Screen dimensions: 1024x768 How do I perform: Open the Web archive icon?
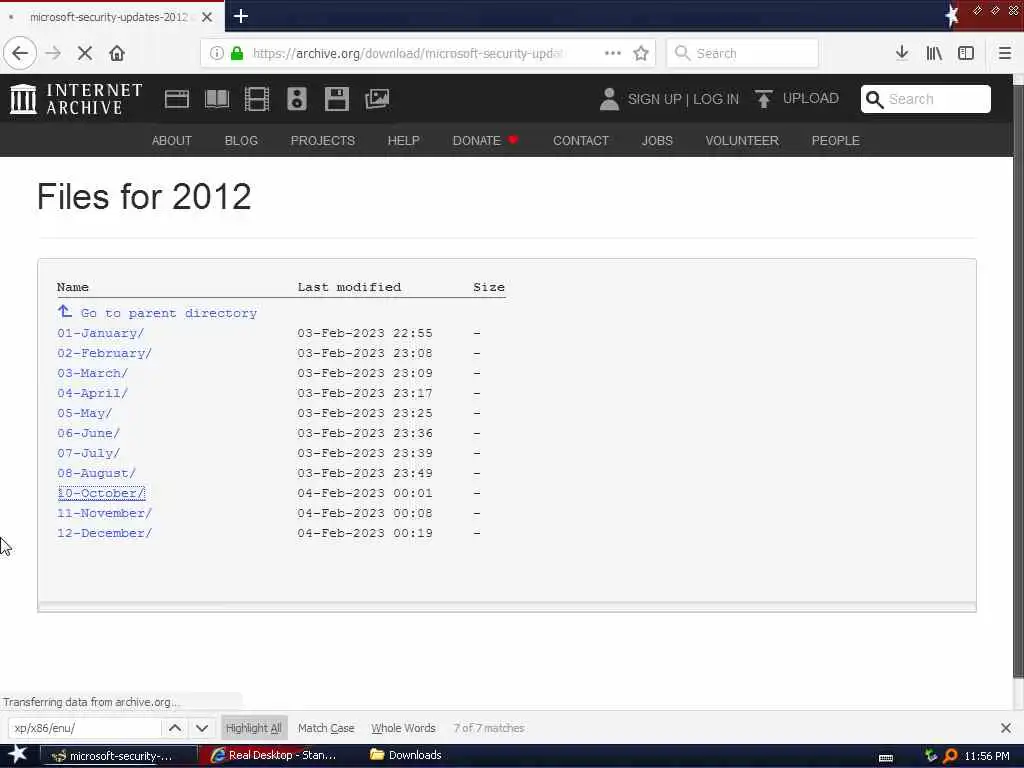176,99
